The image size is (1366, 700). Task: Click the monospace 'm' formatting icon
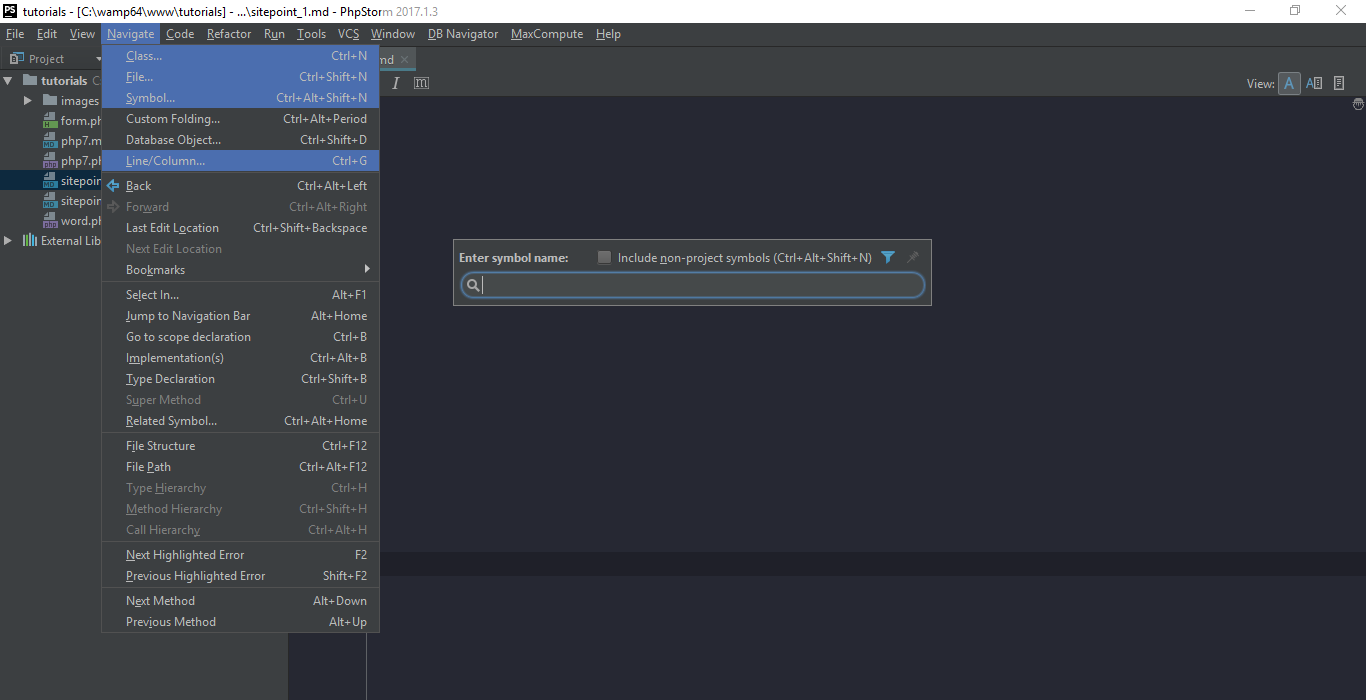[x=421, y=83]
